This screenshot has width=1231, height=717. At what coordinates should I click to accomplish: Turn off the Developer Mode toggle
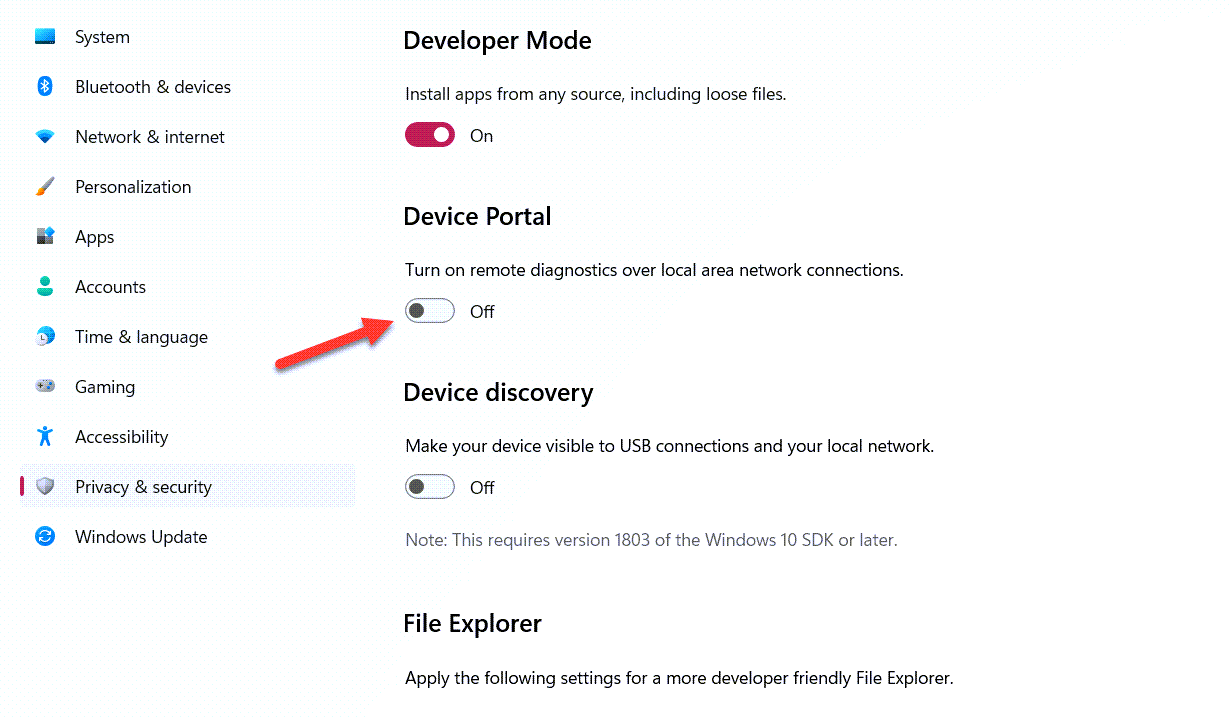(430, 135)
